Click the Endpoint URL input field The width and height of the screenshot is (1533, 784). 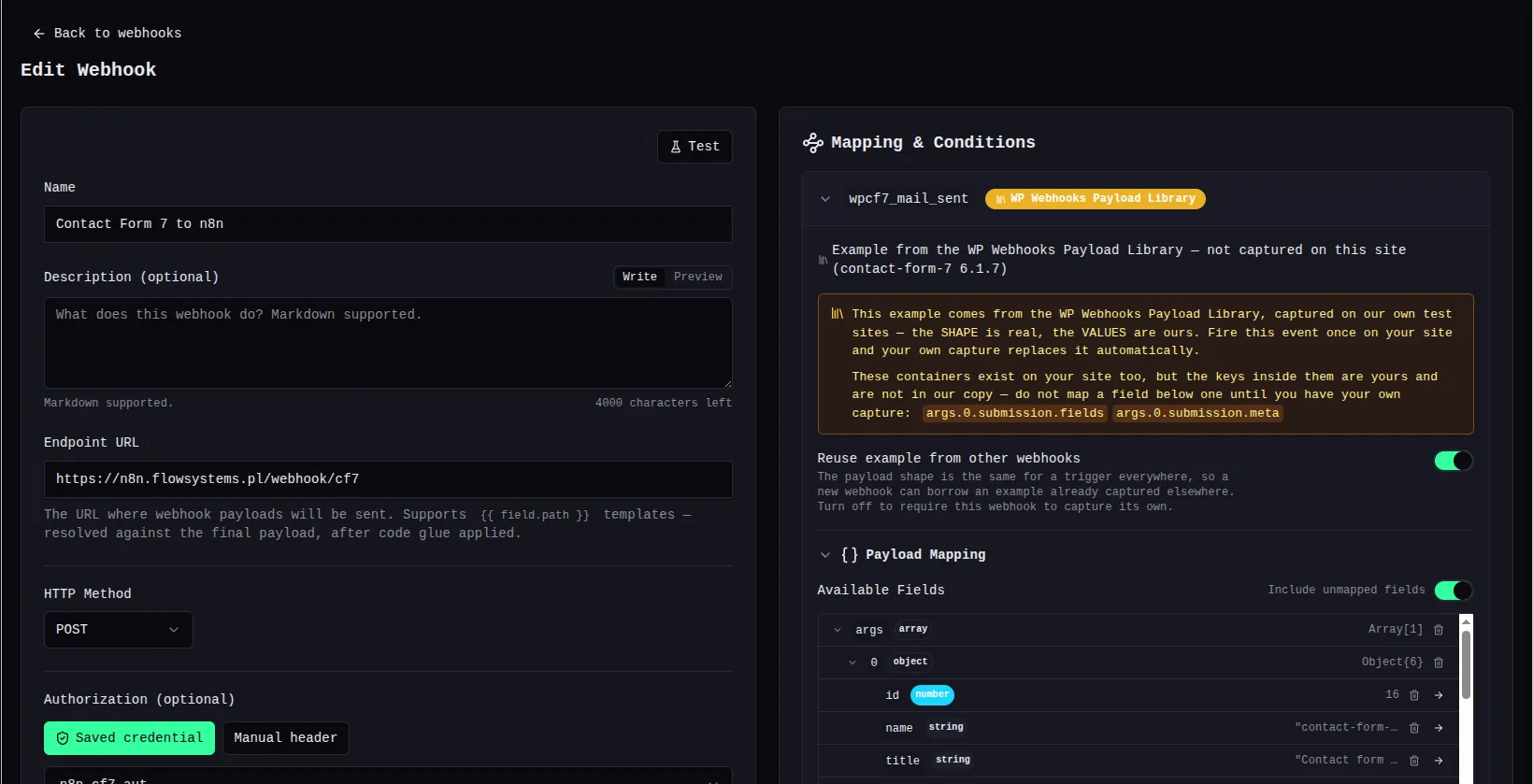click(x=388, y=479)
